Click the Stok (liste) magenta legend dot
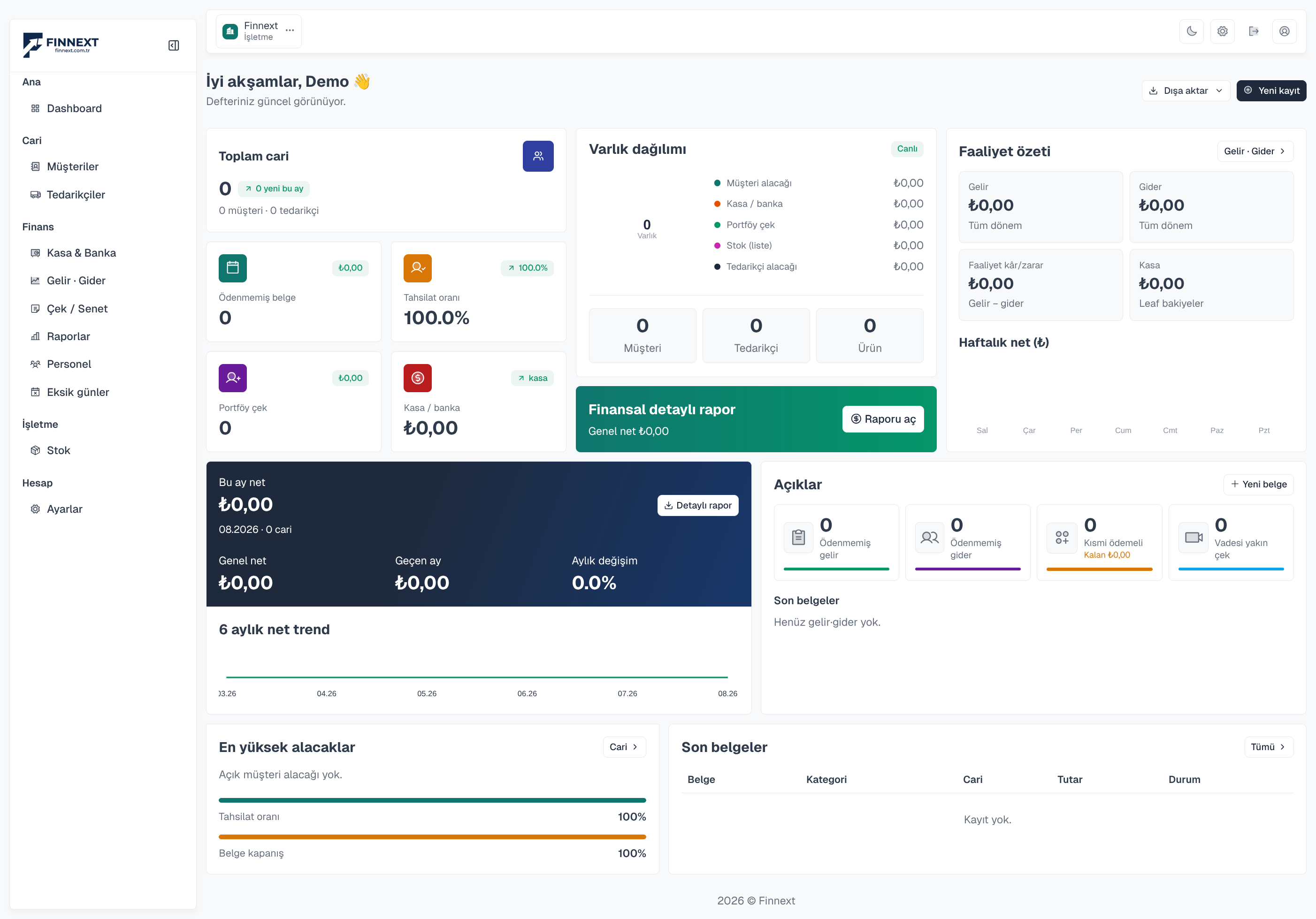Screen dimensions: 1316x919 pyautogui.click(x=717, y=246)
